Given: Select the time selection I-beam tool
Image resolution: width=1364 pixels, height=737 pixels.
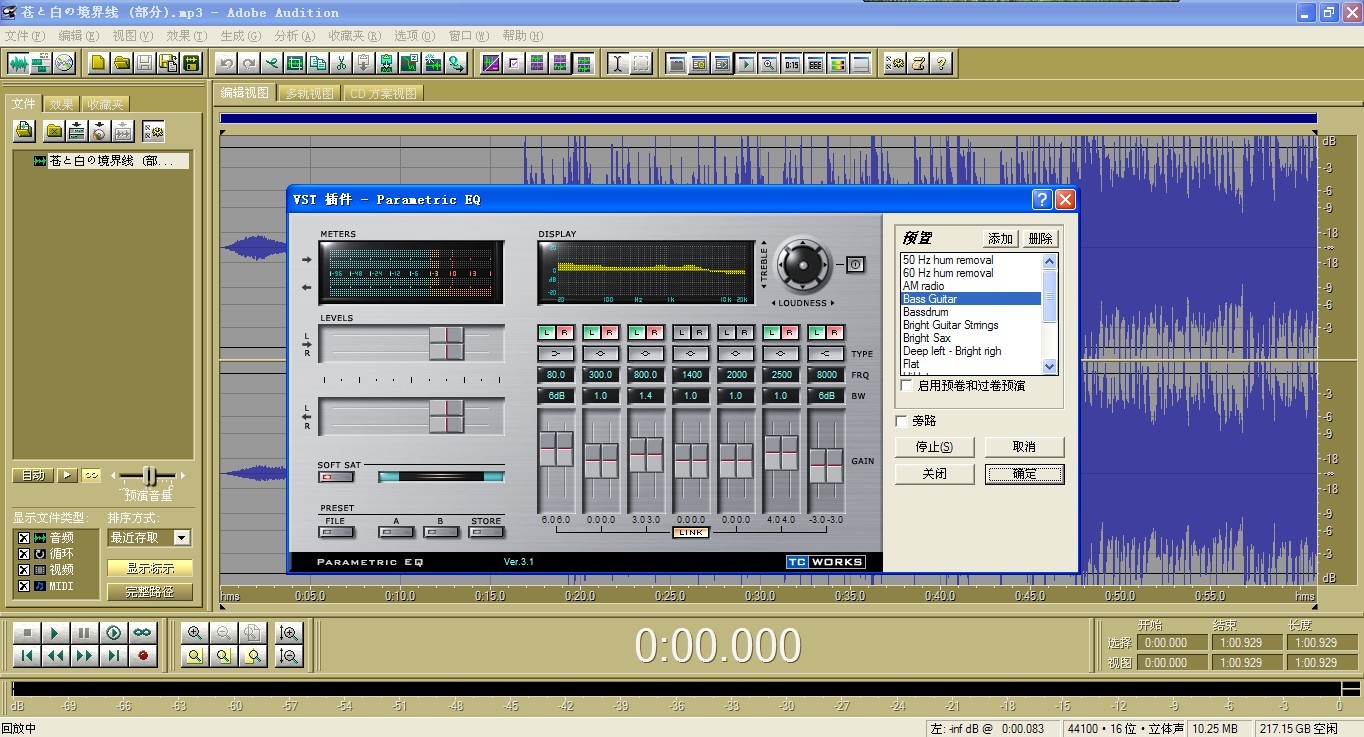Looking at the screenshot, I should 617,63.
